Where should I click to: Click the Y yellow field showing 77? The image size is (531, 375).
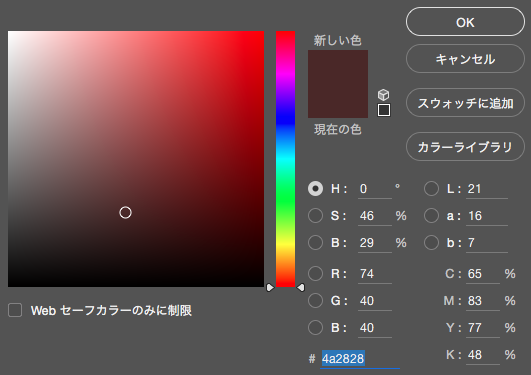483,328
